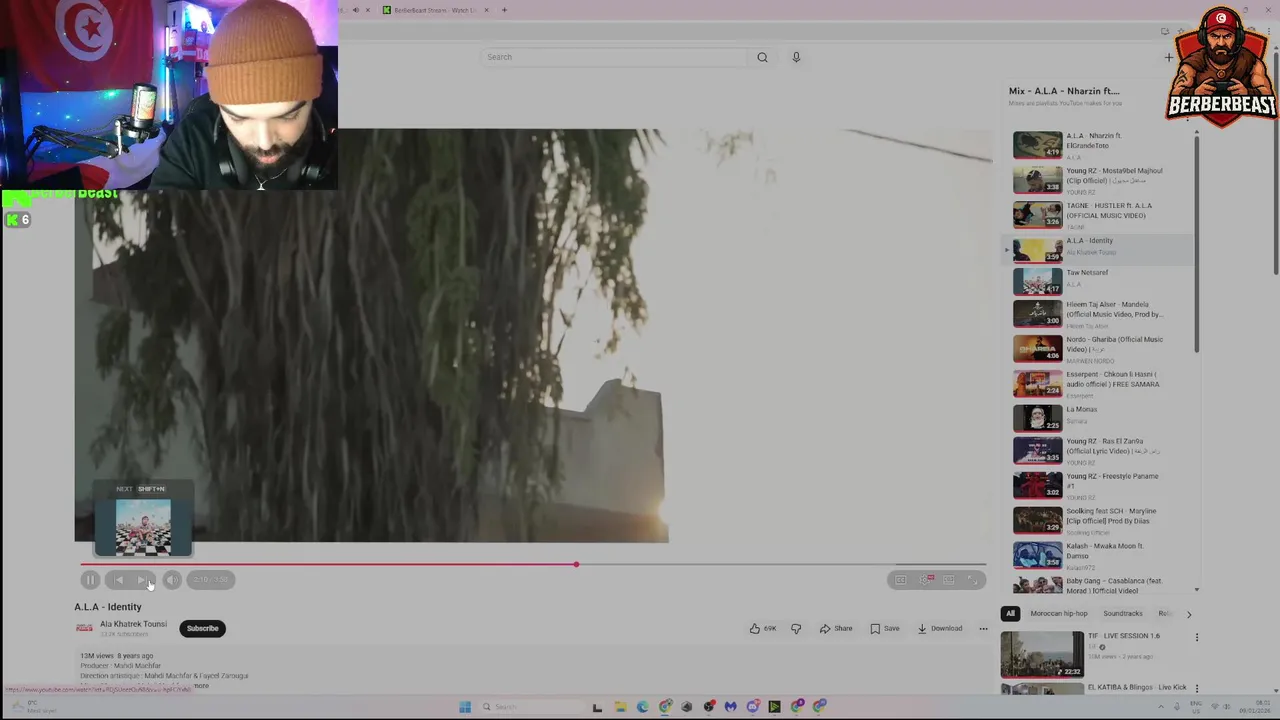Click the Mix - A.L.A - Nharzin playlist title
The height and width of the screenshot is (720, 1280).
coord(1064,91)
